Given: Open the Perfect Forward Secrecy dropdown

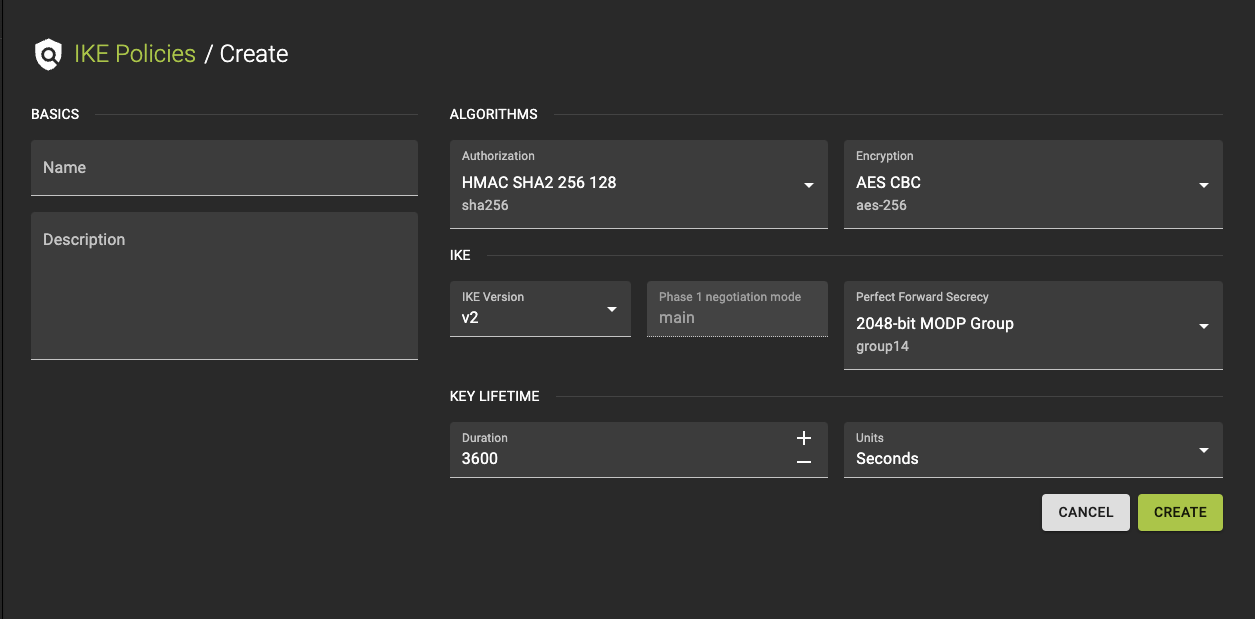Looking at the screenshot, I should [1033, 325].
